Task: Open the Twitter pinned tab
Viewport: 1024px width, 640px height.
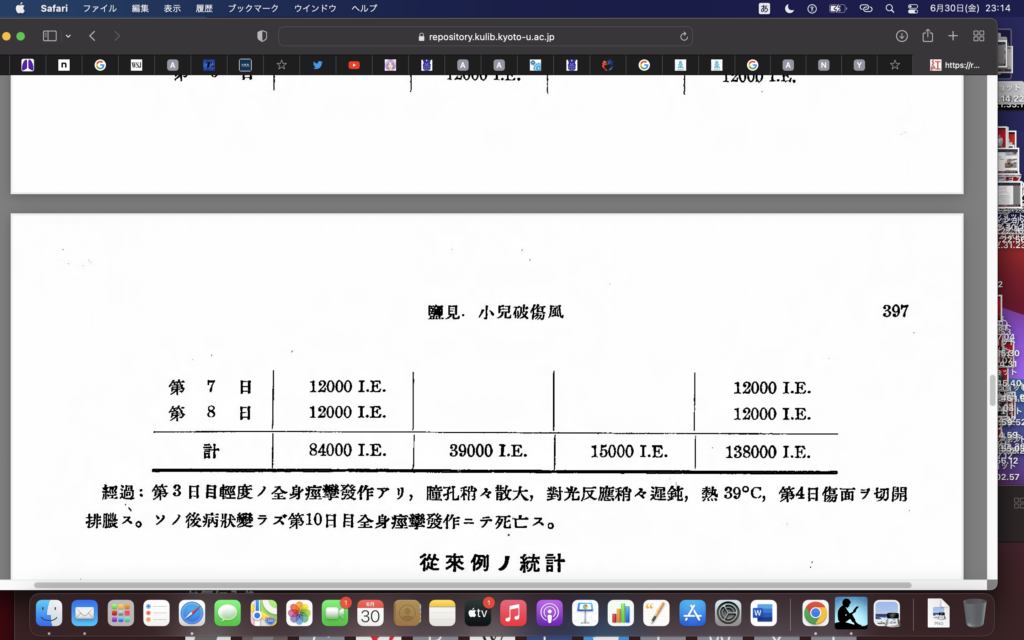Action: tap(317, 65)
